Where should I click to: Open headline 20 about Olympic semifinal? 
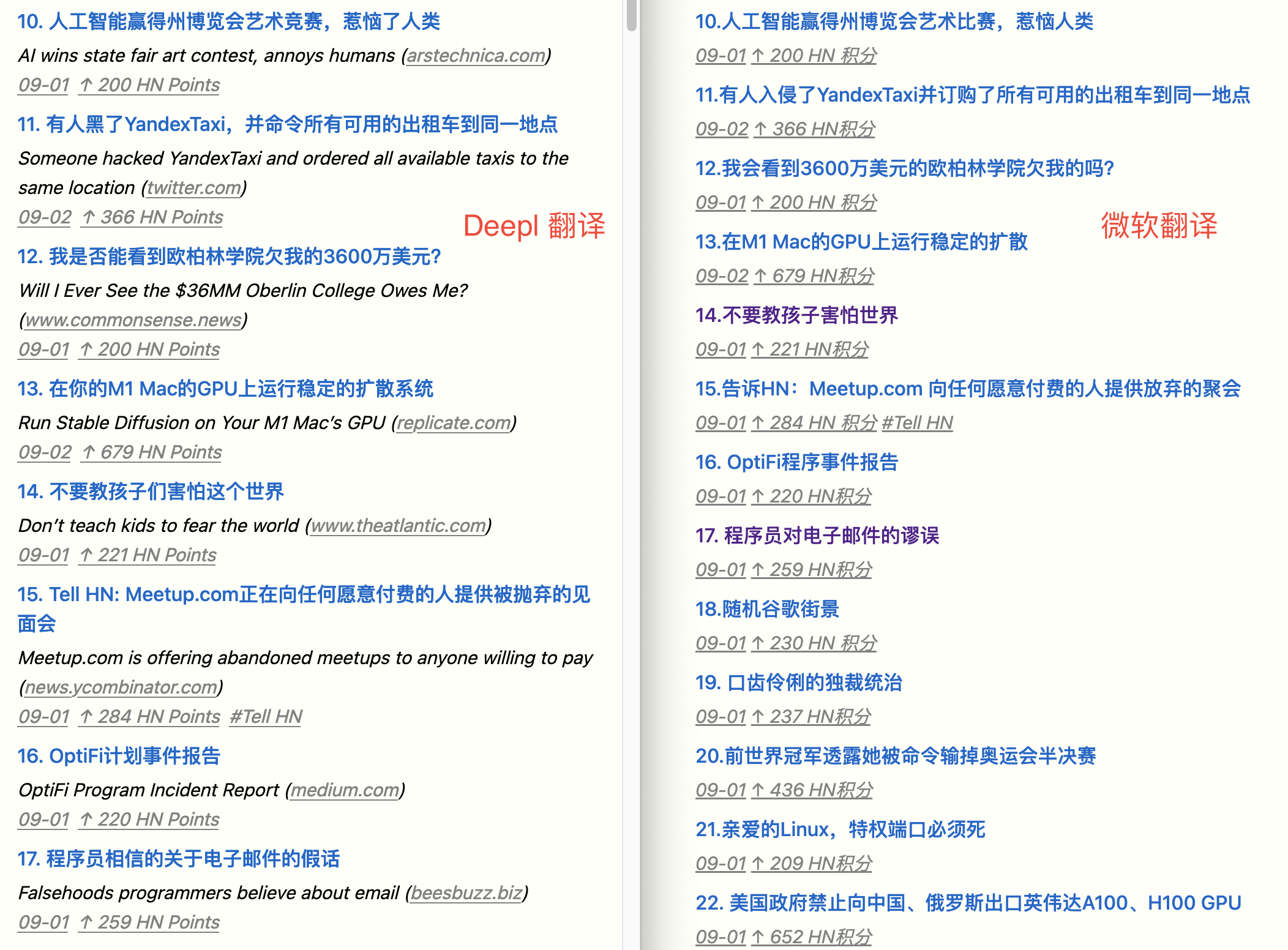[896, 756]
